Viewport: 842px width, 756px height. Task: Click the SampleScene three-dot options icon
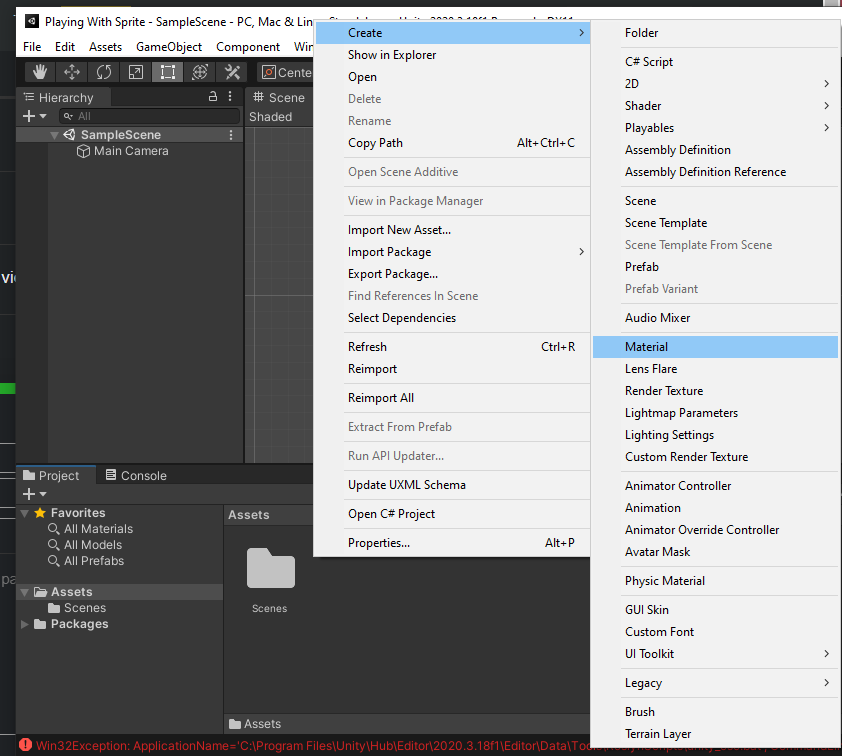[x=231, y=135]
